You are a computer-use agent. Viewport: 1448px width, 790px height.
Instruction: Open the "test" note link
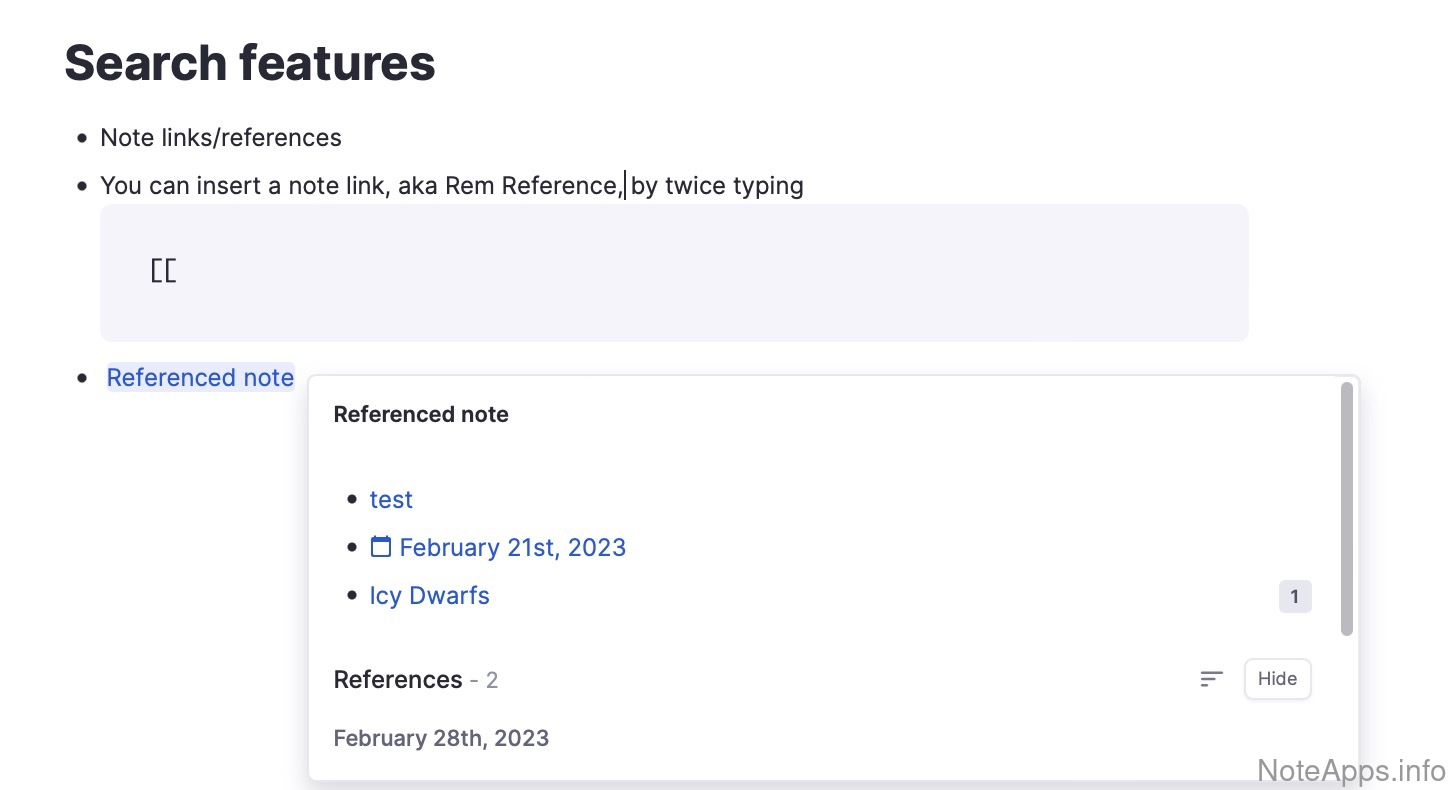click(391, 499)
